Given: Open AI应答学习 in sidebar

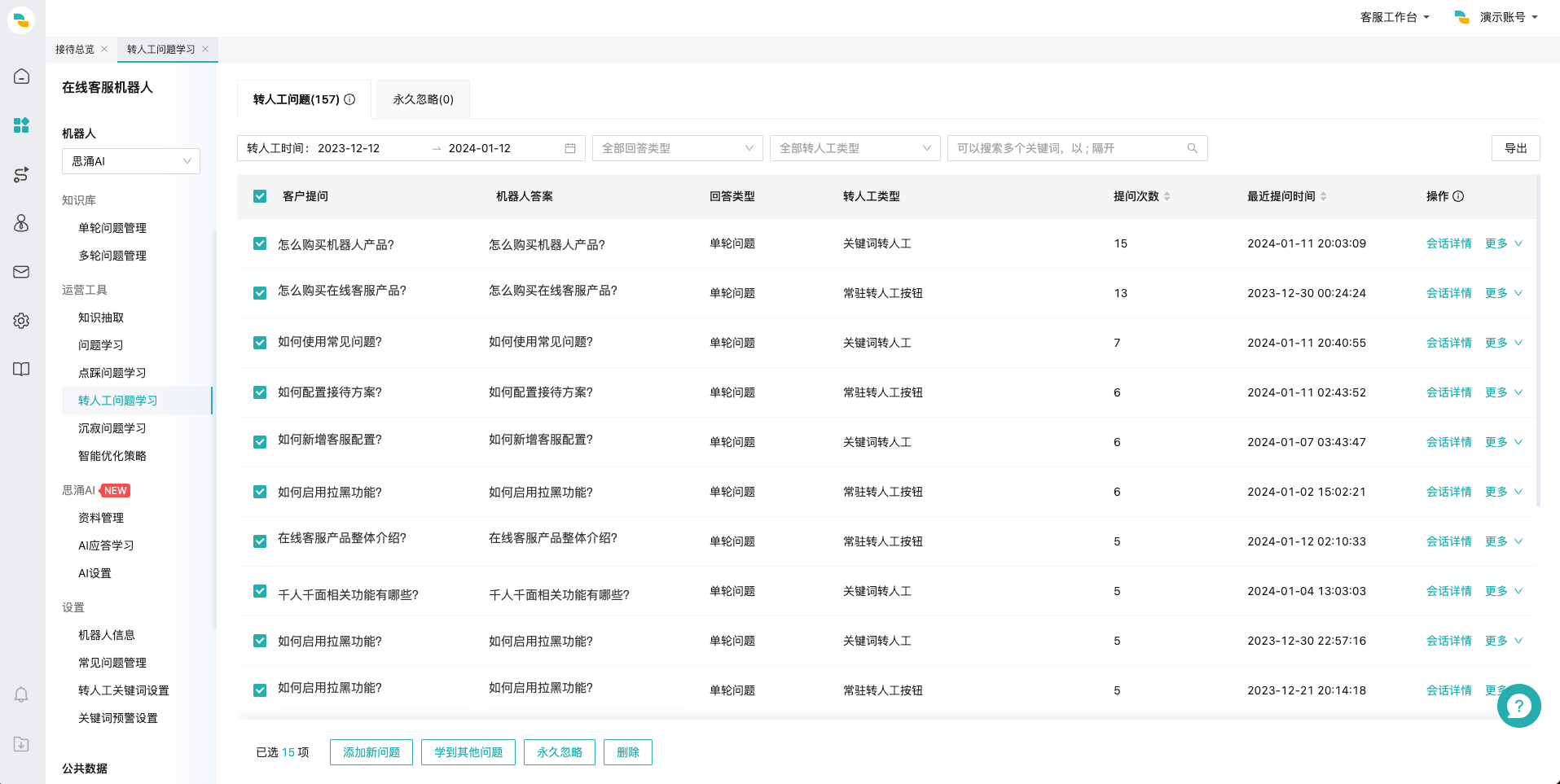Looking at the screenshot, I should tap(106, 545).
